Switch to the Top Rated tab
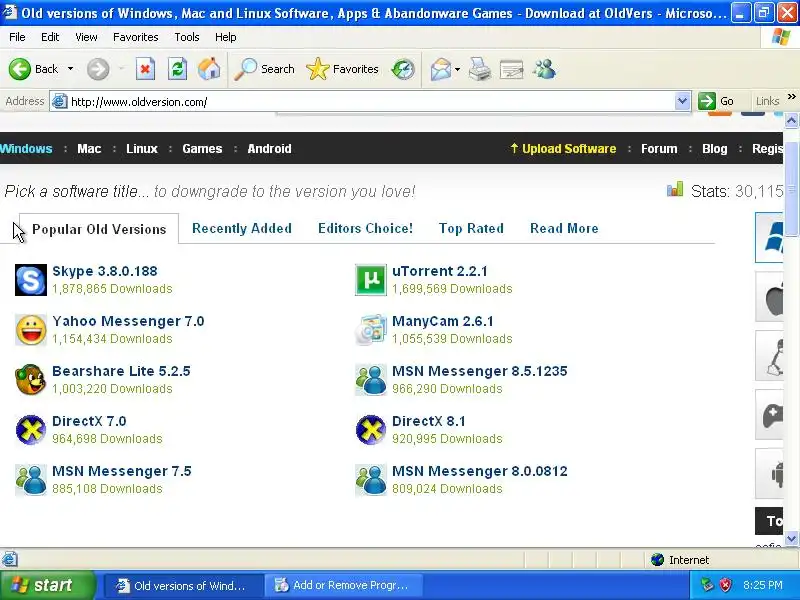Image resolution: width=800 pixels, height=600 pixels. coord(471,228)
